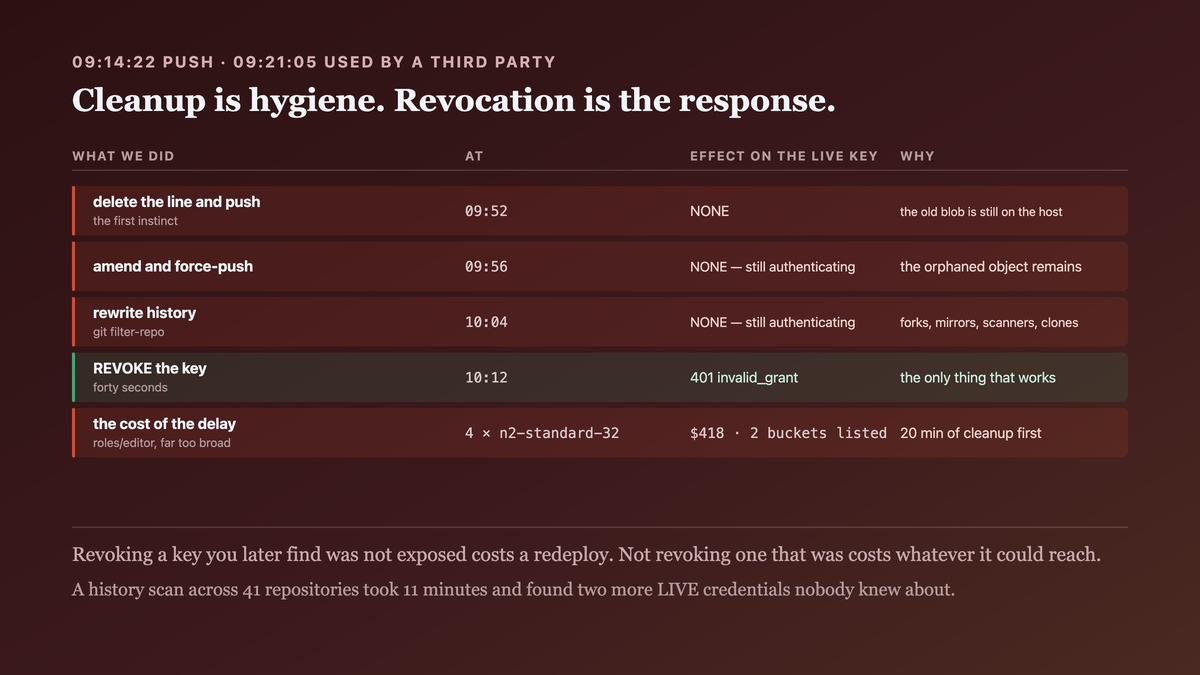Click 'the only thing that works'
The image size is (1200, 675).
tap(977, 378)
